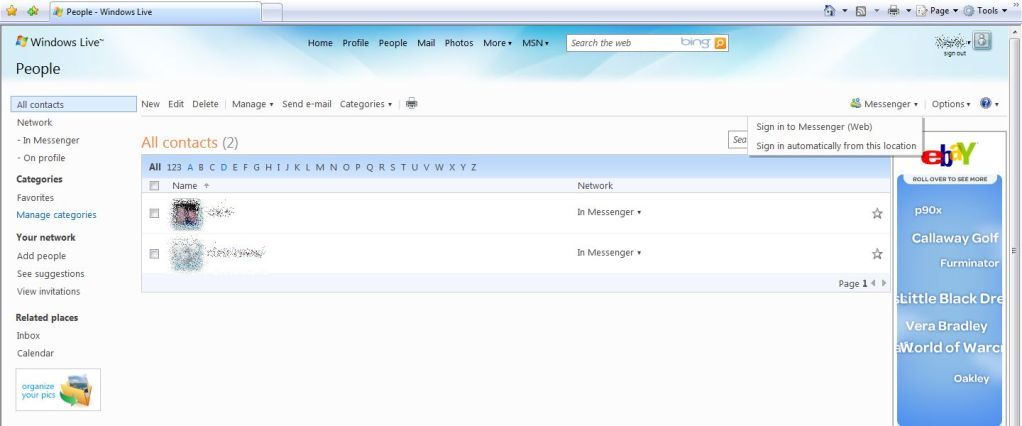Click the browser home icon
1022x426 pixels.
829,10
